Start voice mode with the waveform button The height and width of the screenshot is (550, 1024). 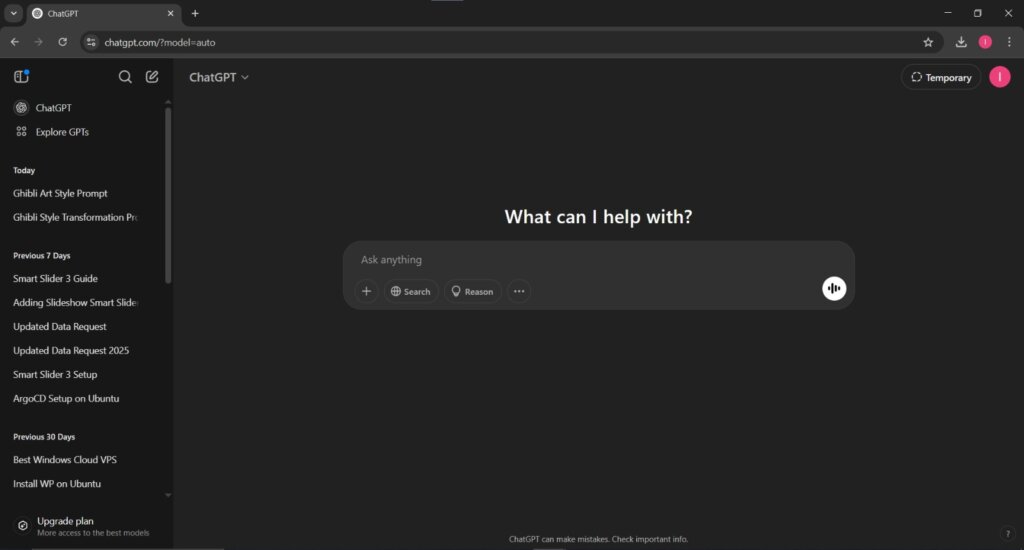pos(834,288)
